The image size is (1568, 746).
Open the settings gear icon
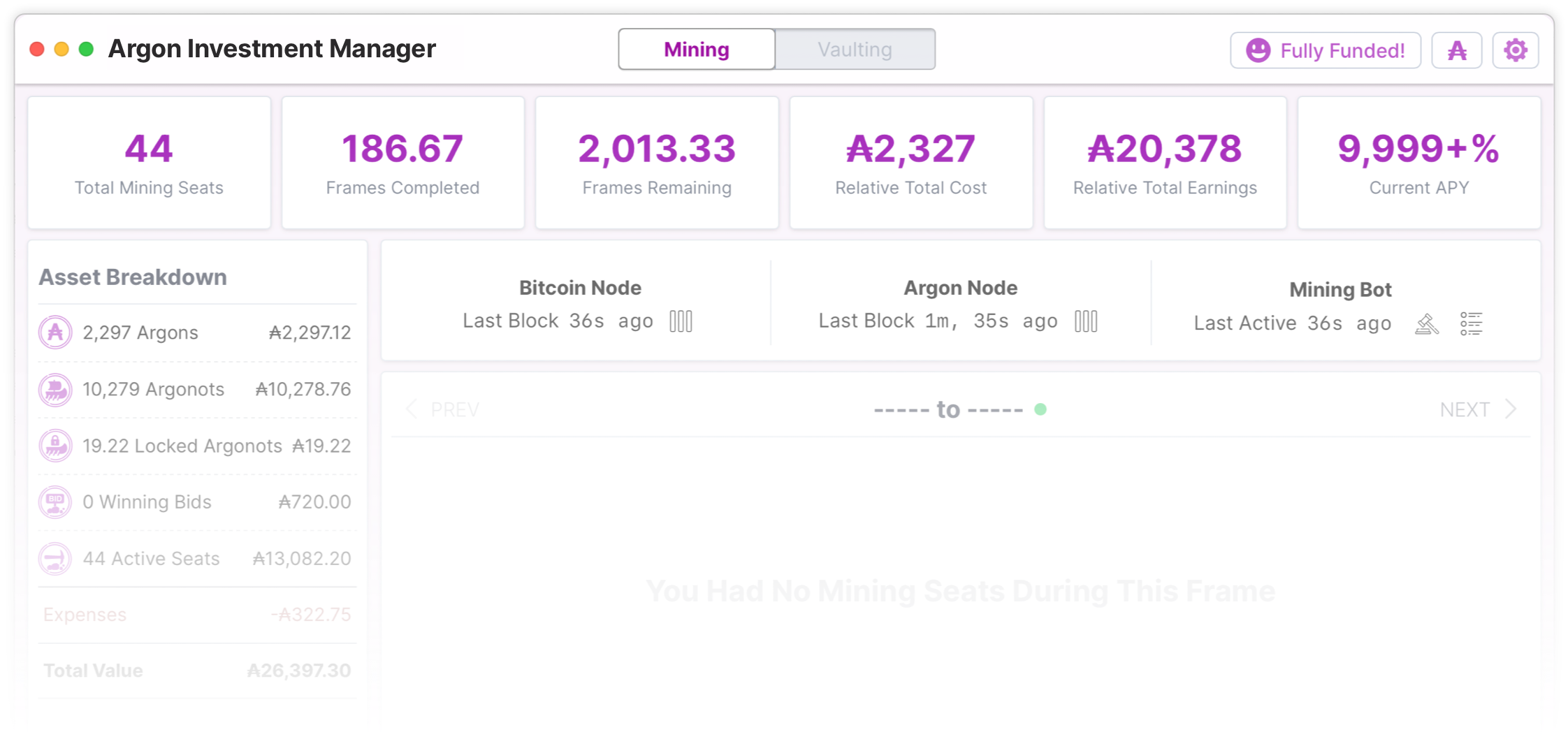point(1515,50)
